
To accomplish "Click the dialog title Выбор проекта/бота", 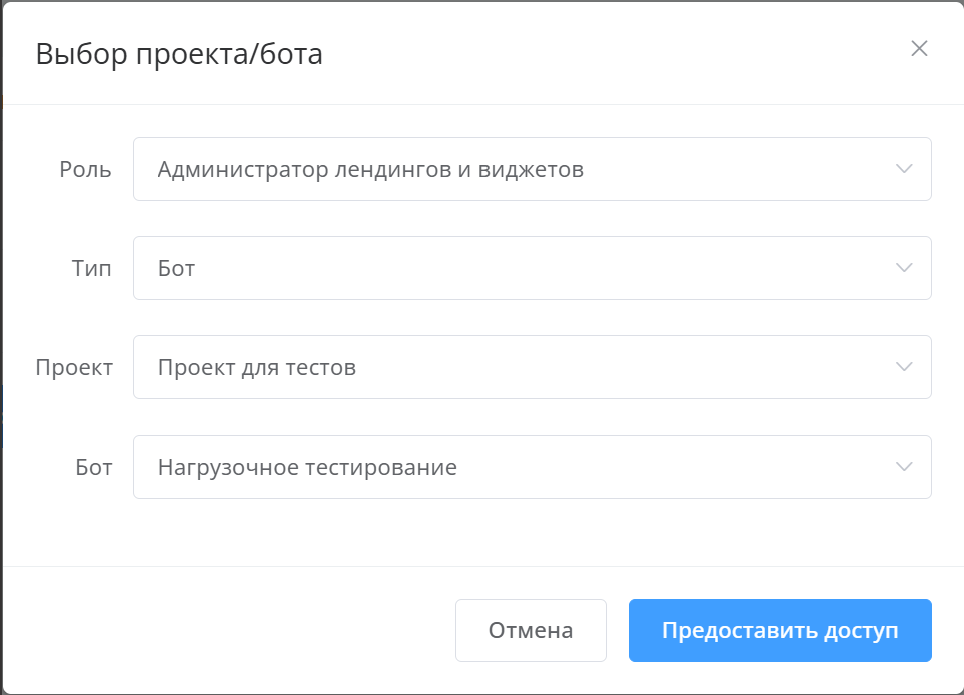I will click(179, 54).
